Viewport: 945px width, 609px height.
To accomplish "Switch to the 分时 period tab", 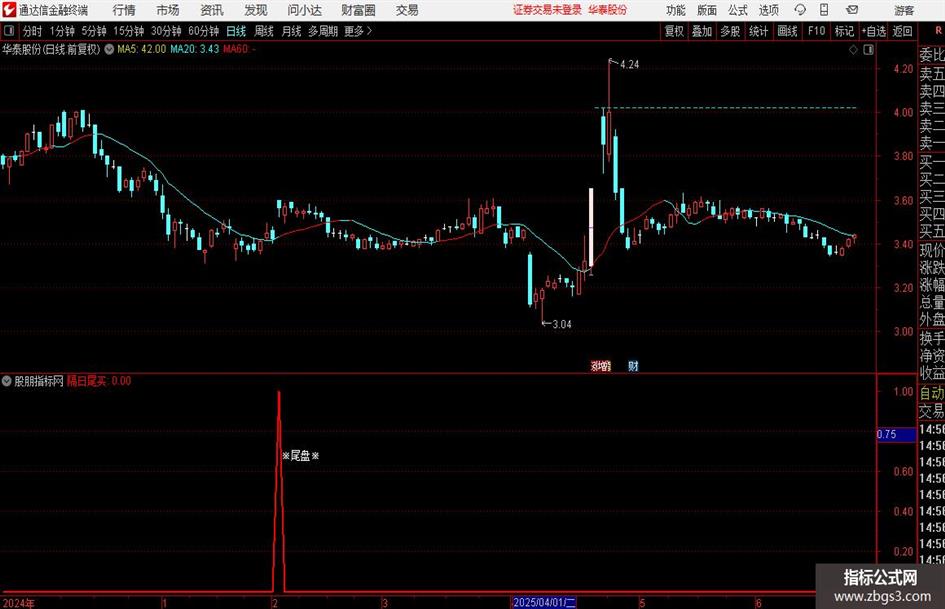I will 33,31.
